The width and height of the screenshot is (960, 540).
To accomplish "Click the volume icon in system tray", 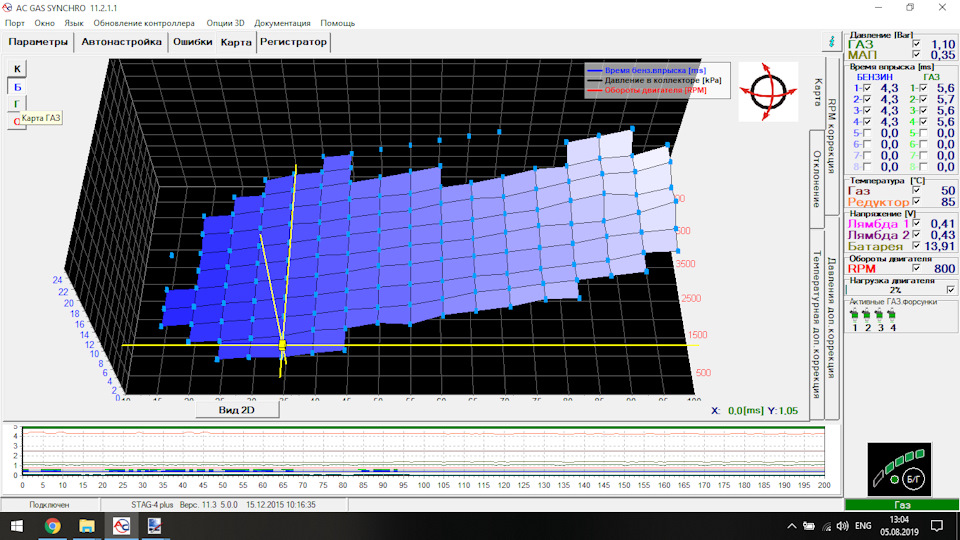I will coord(842,526).
